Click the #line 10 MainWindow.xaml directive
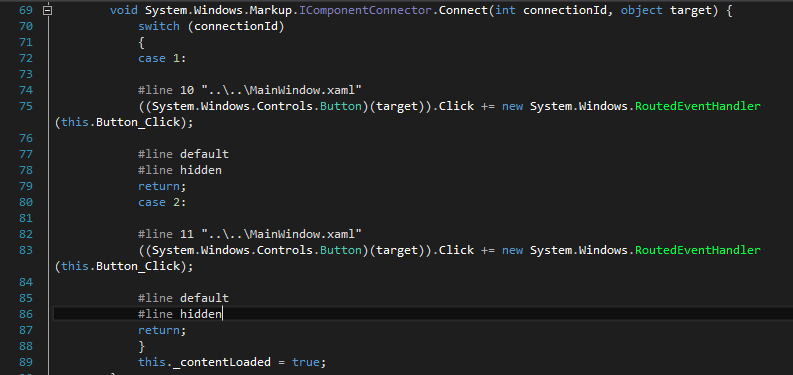 tap(250, 91)
